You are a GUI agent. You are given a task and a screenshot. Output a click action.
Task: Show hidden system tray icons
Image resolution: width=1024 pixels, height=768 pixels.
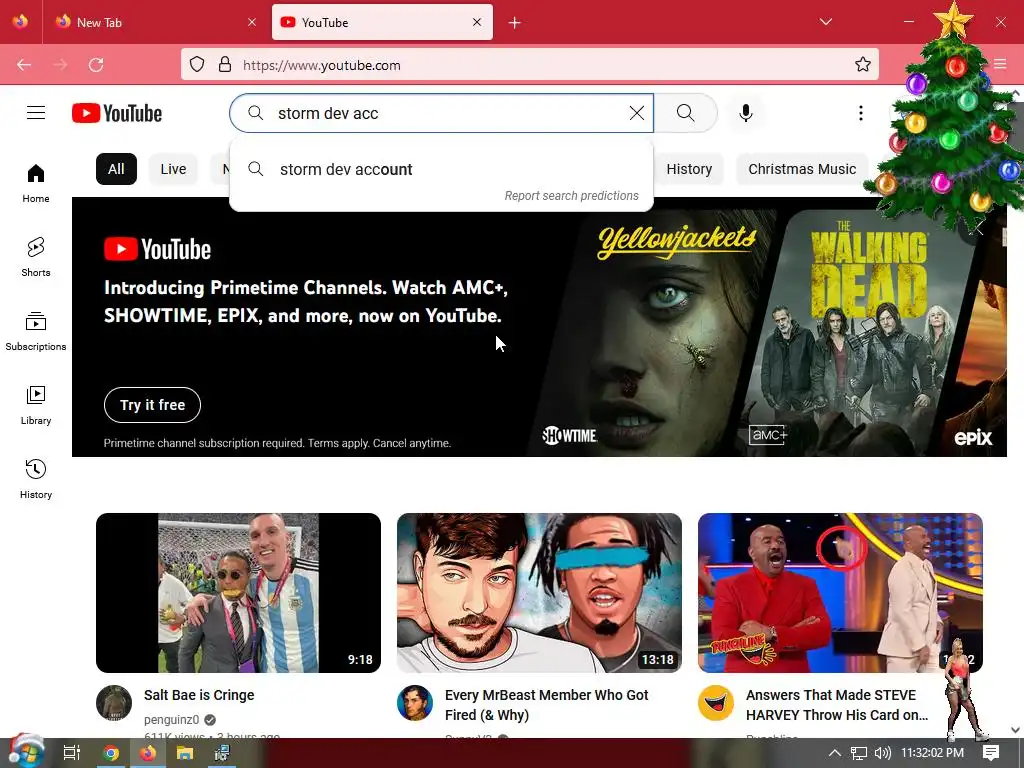(x=835, y=753)
